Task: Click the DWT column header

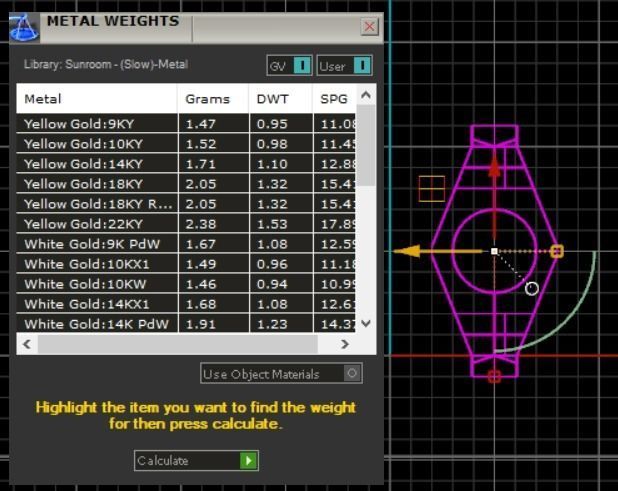Action: coord(281,99)
